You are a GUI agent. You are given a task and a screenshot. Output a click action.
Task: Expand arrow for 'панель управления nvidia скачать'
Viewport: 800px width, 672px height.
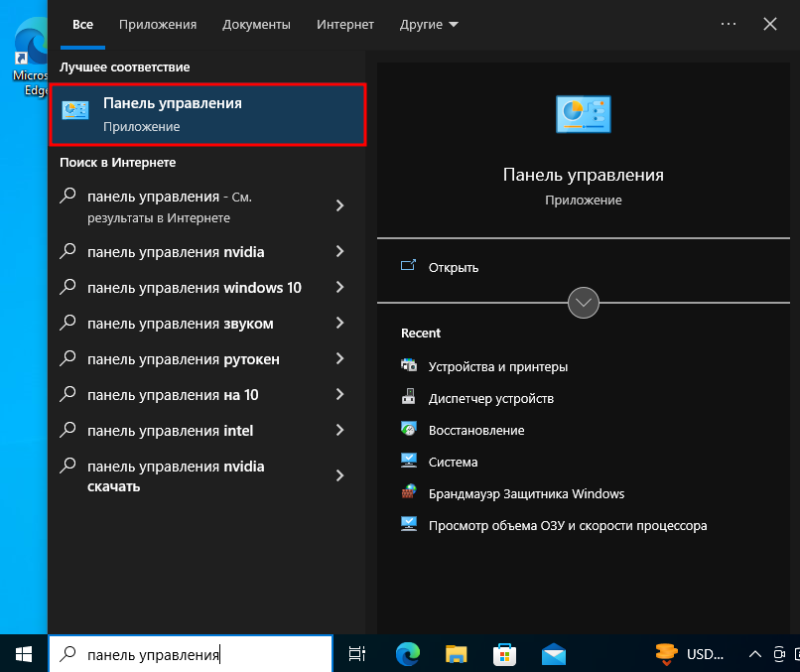pyautogui.click(x=340, y=476)
